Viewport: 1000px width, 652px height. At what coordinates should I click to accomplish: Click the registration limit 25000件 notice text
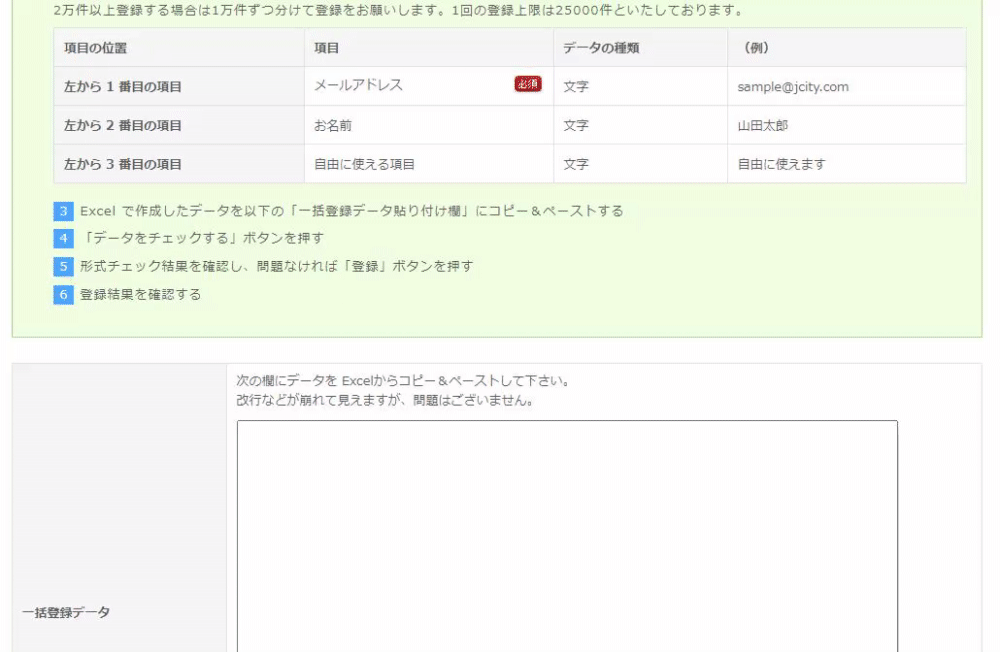click(x=399, y=10)
